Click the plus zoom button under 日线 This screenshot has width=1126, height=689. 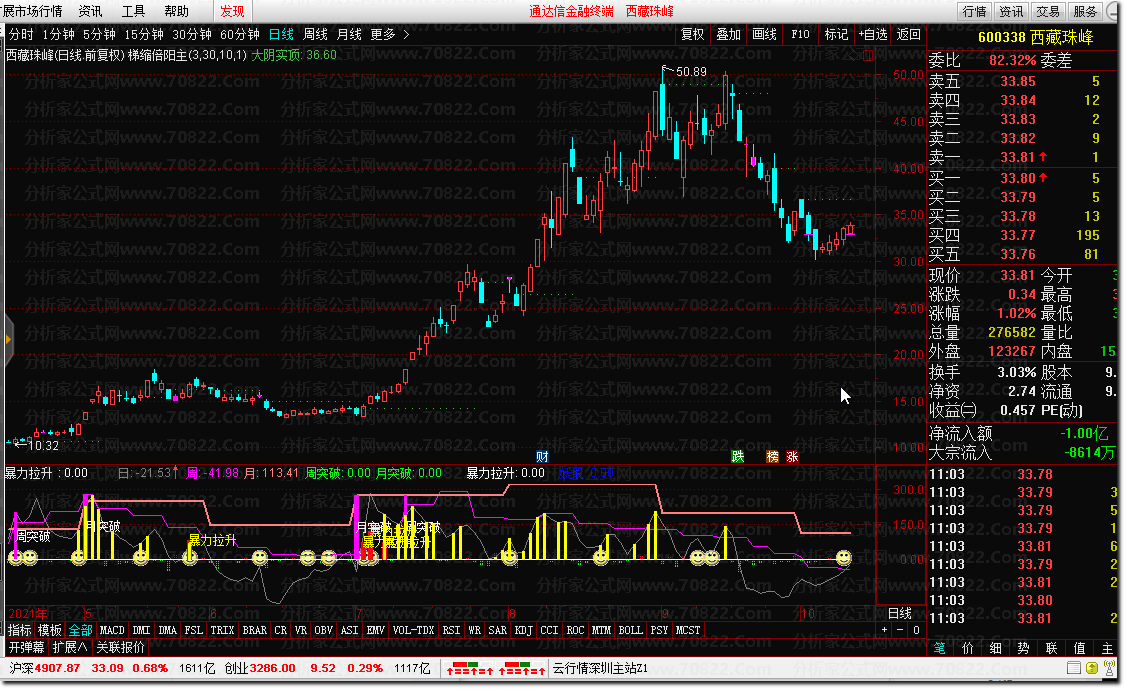click(x=884, y=630)
